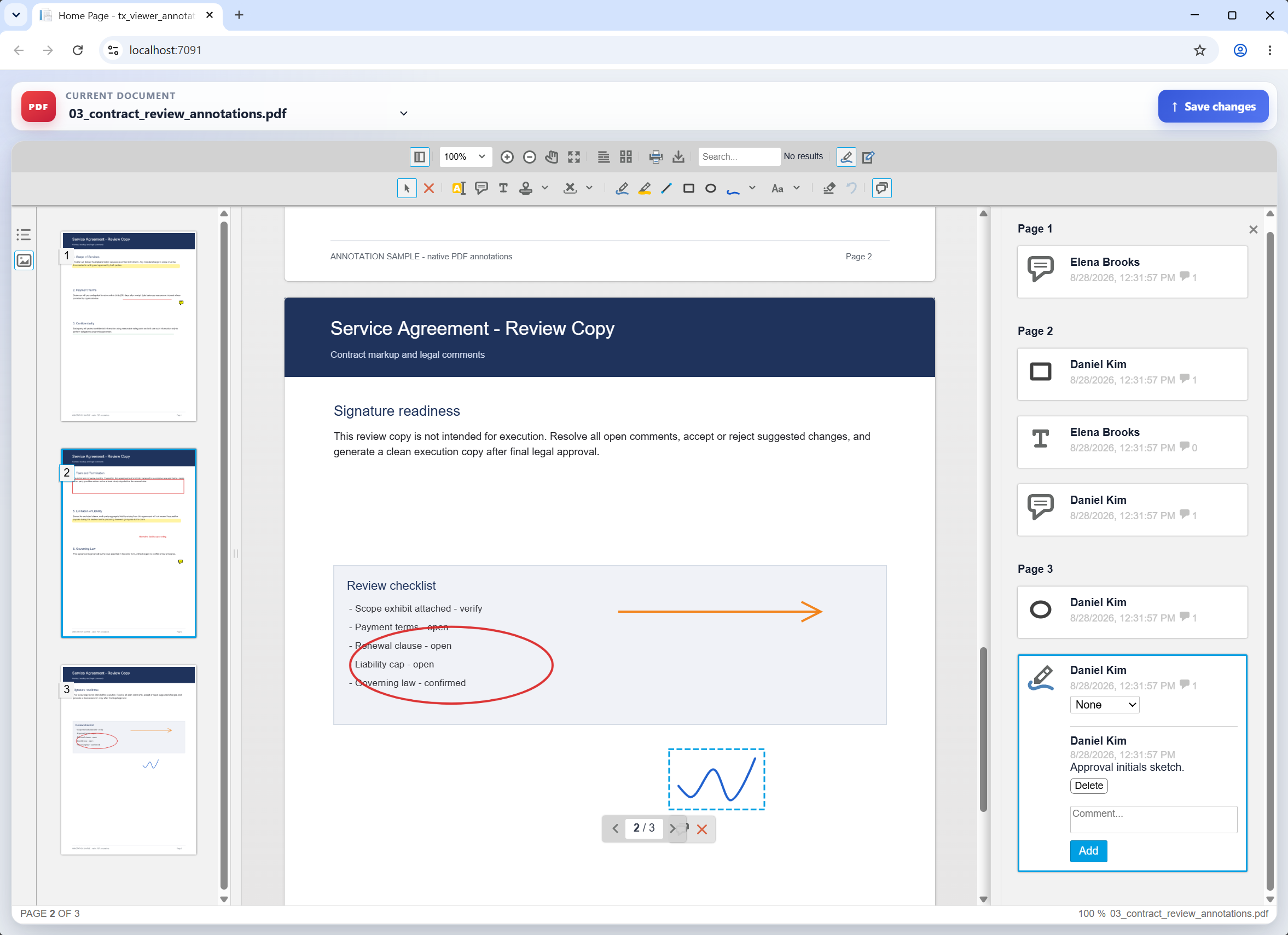
Task: Click the document vertical scrollbar thumb
Action: [x=983, y=729]
